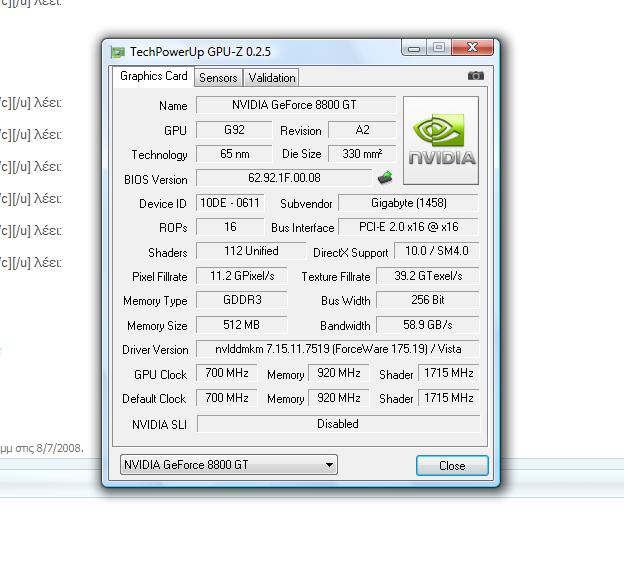Click the Default Clock row Shader 1715 MHz field
This screenshot has width=640, height=588.
[x=449, y=398]
